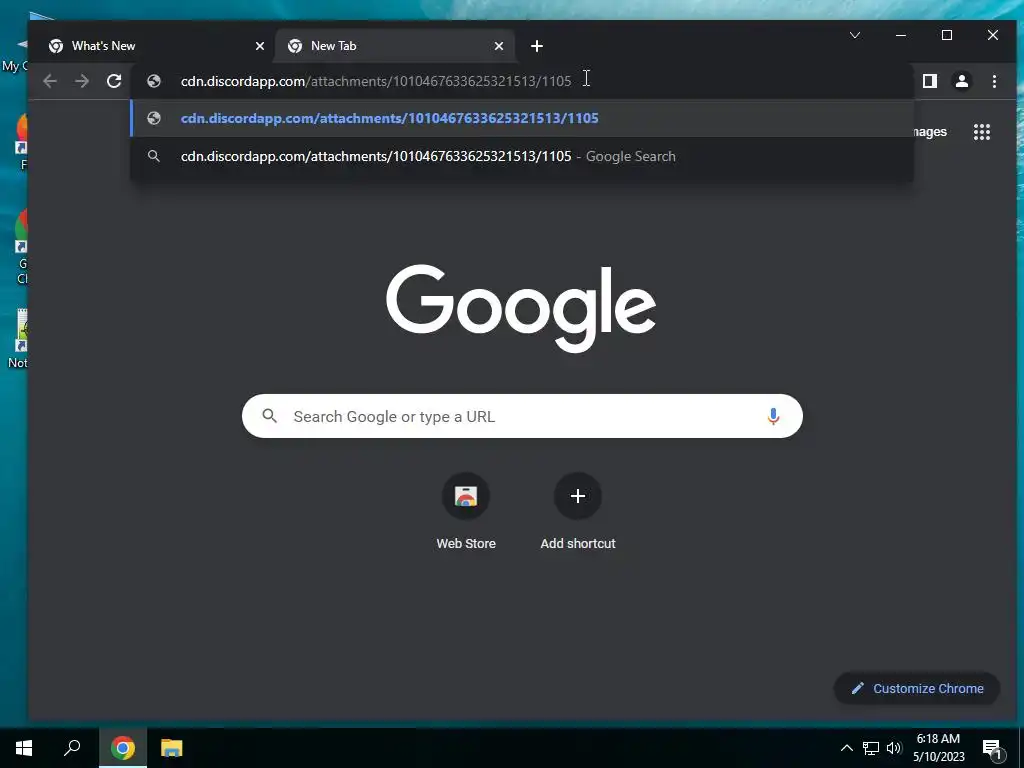
Task: Open Chrome three-dot menu
Action: 994,81
